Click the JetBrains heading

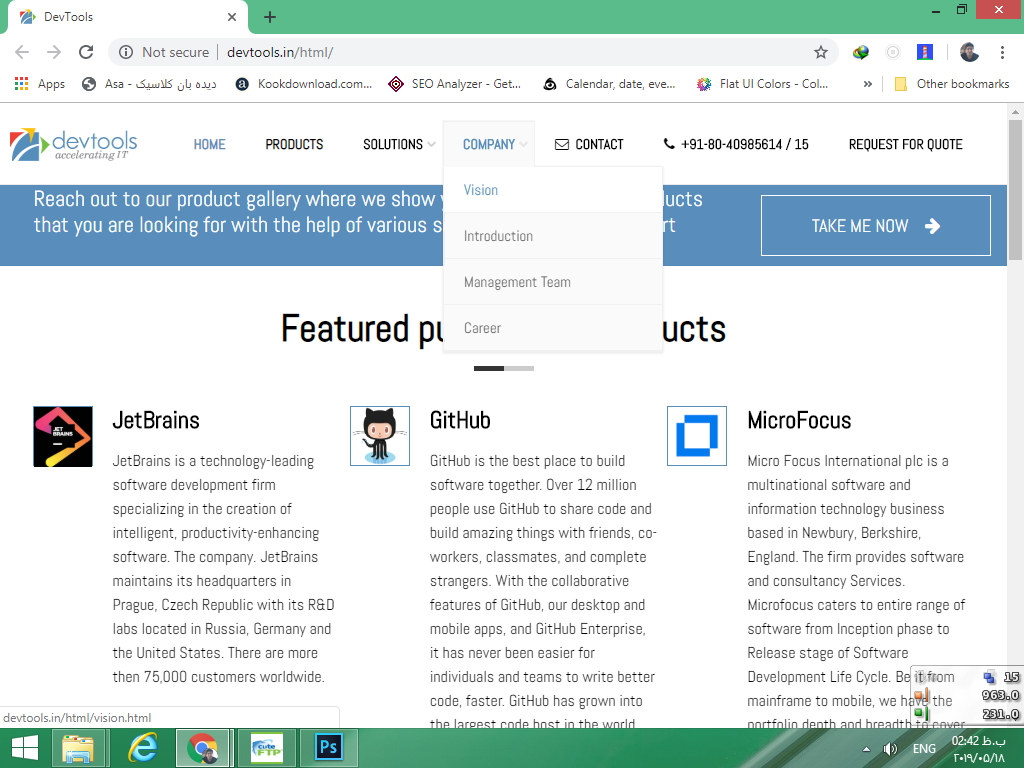click(156, 421)
